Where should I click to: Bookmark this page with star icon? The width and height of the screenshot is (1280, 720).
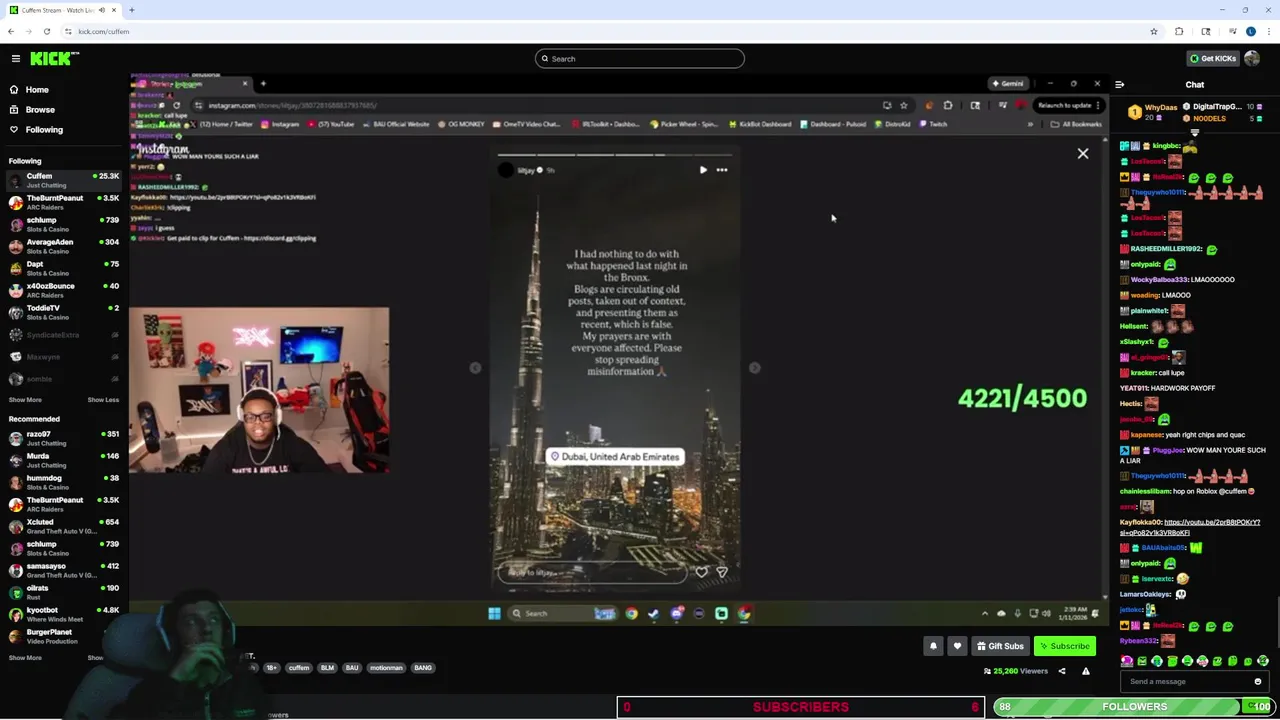(1153, 32)
